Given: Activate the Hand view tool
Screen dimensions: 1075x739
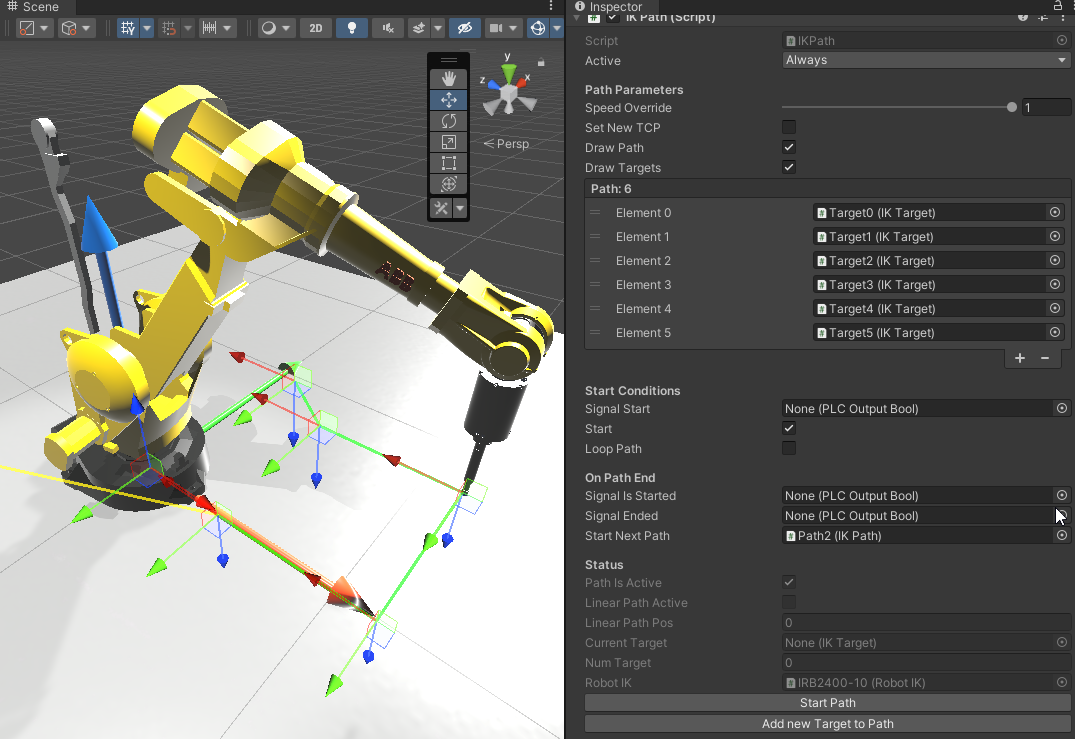Looking at the screenshot, I should point(448,78).
